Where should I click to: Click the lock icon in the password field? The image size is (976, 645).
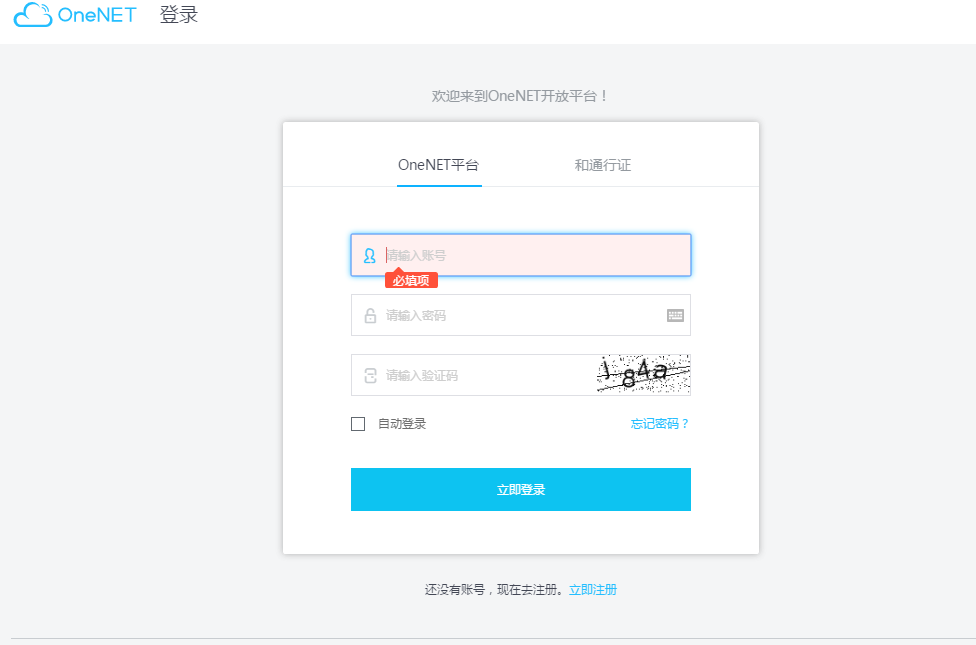368,315
